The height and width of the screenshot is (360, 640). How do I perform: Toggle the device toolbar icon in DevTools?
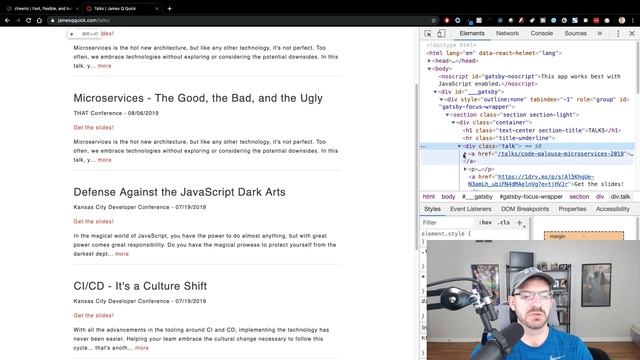[441, 33]
